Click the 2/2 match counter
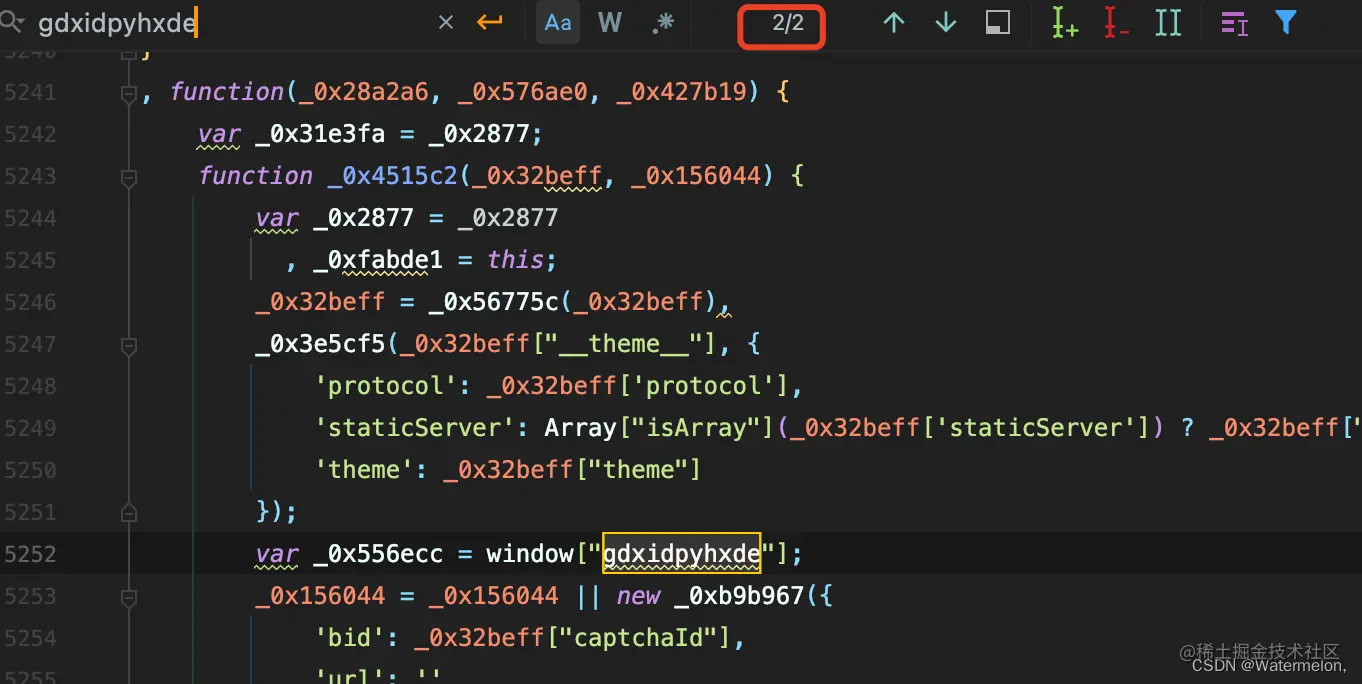Image resolution: width=1362 pixels, height=684 pixels. (x=787, y=24)
